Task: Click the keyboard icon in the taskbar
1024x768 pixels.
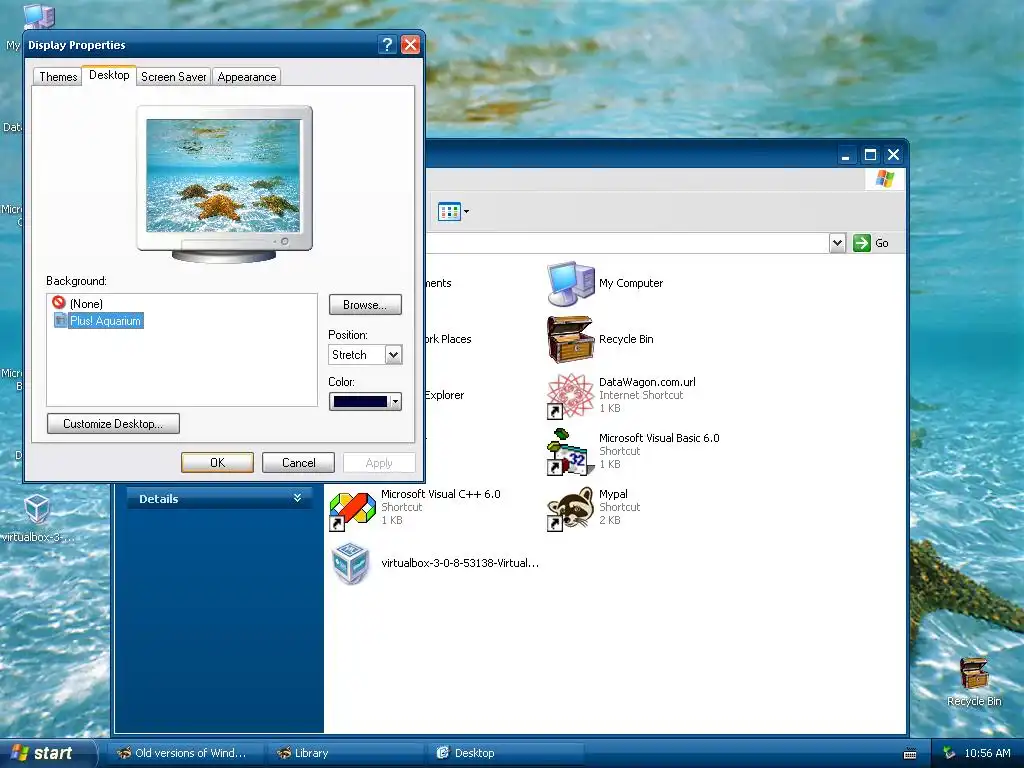Action: (910, 754)
